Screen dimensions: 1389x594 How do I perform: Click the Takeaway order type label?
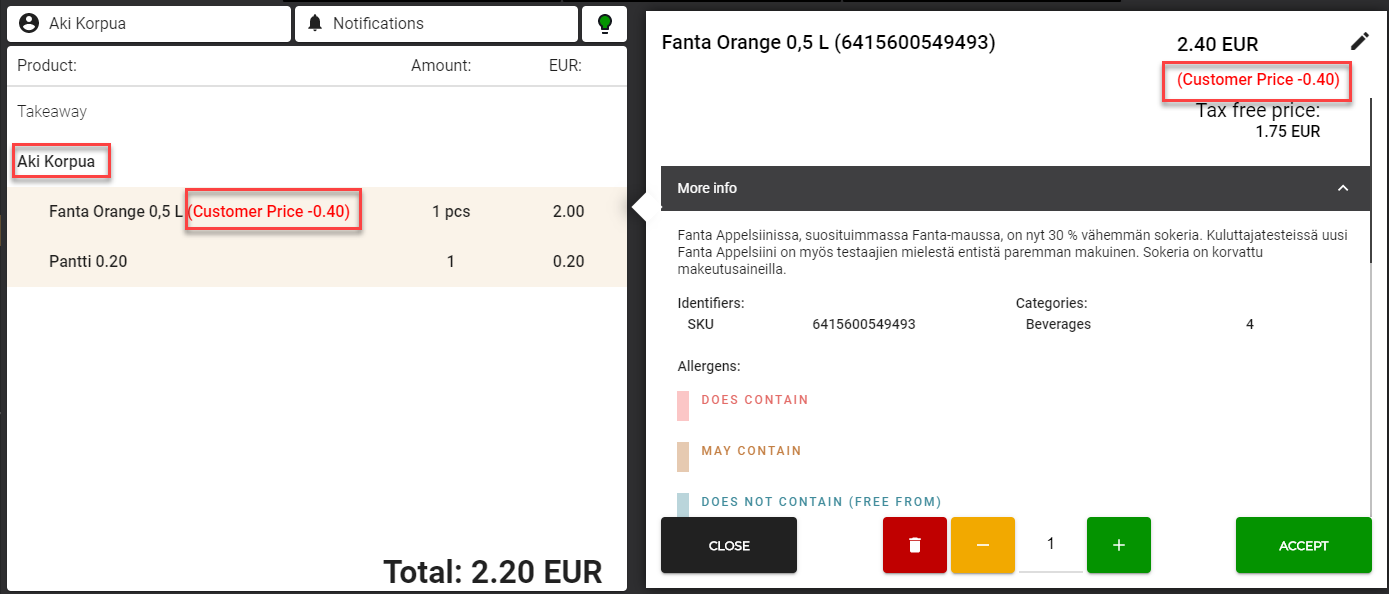(x=52, y=112)
